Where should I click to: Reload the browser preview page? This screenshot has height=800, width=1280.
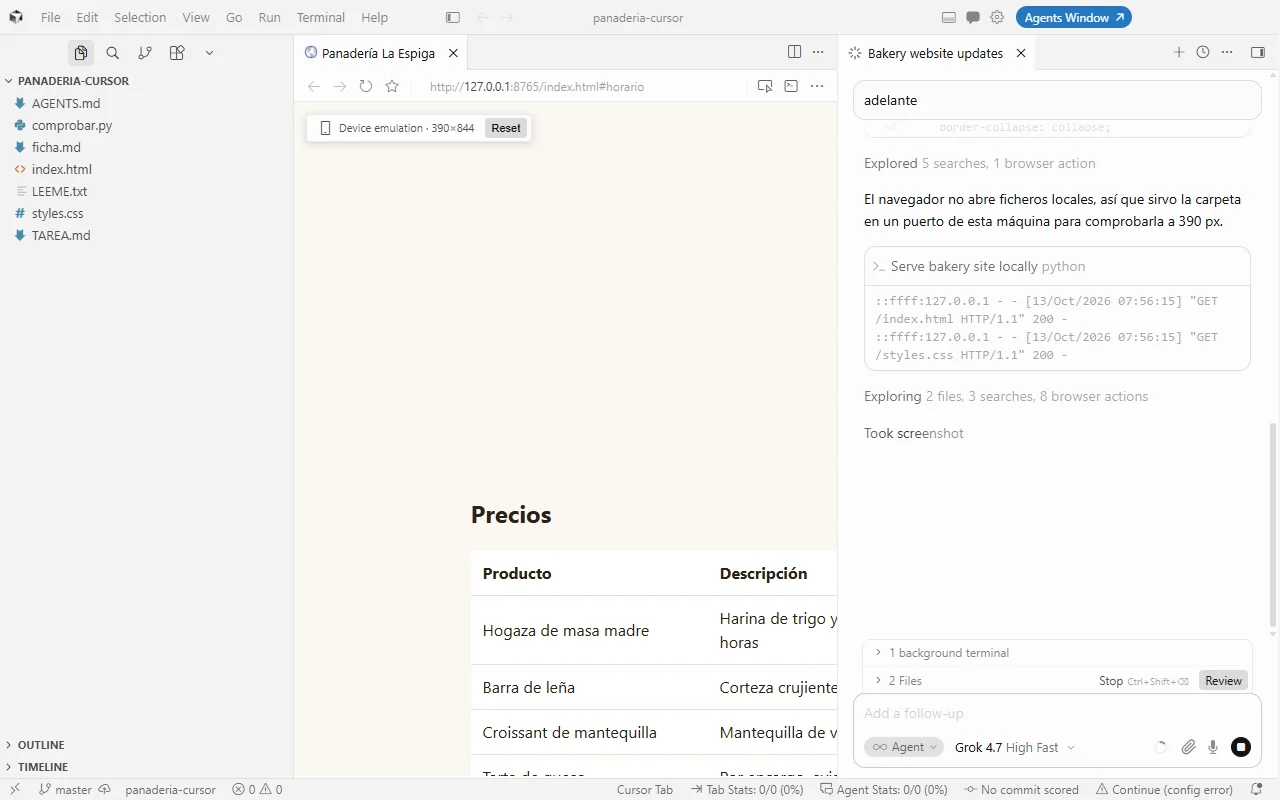pyautogui.click(x=366, y=86)
